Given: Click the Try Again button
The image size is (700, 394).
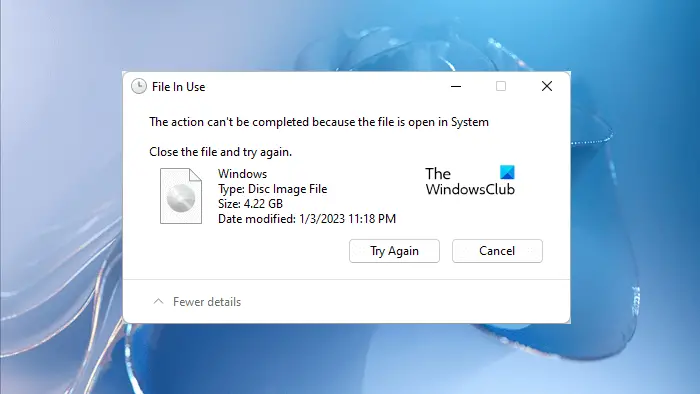Looking at the screenshot, I should coord(394,251).
